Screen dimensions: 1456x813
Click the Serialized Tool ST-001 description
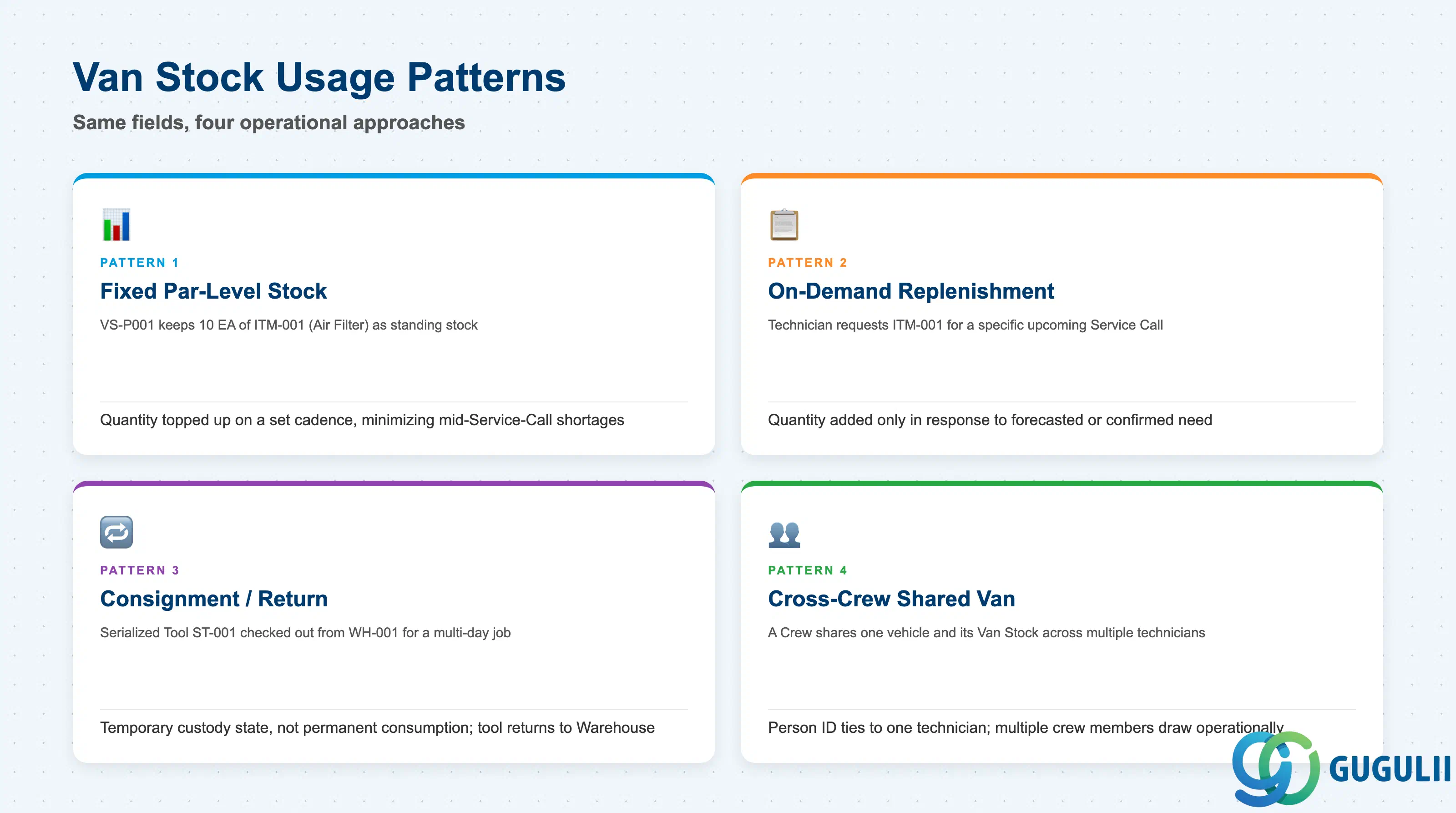(305, 633)
